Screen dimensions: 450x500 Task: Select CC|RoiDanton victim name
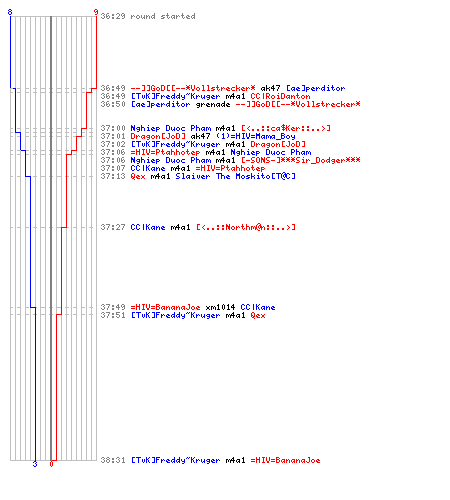(280, 96)
